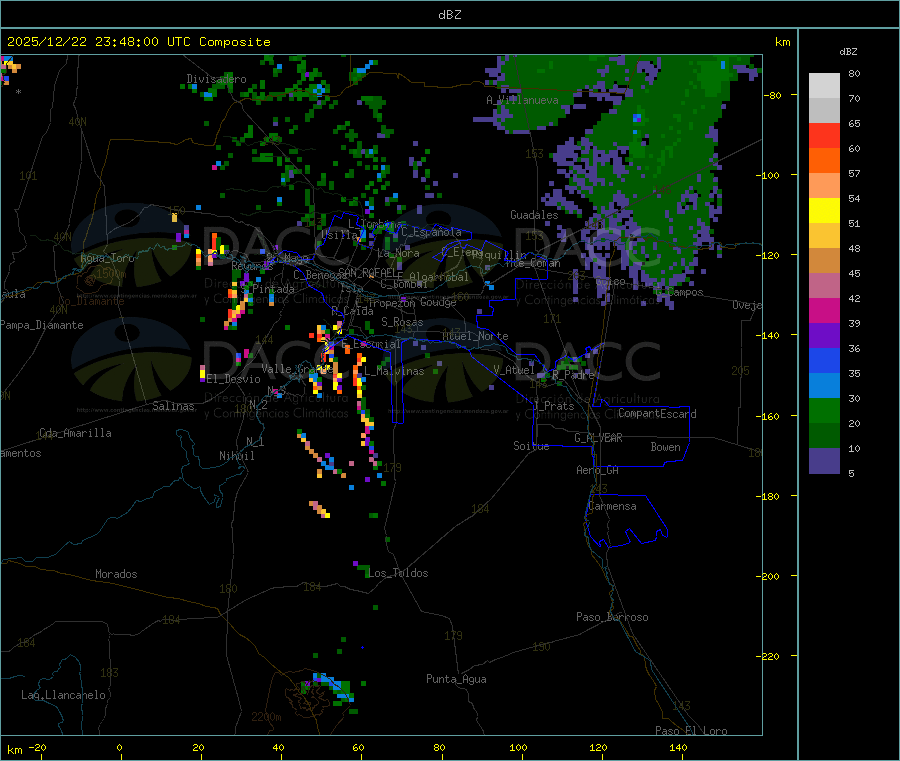Click the light grey 70–80 dBZ legend swatch

coord(824,86)
